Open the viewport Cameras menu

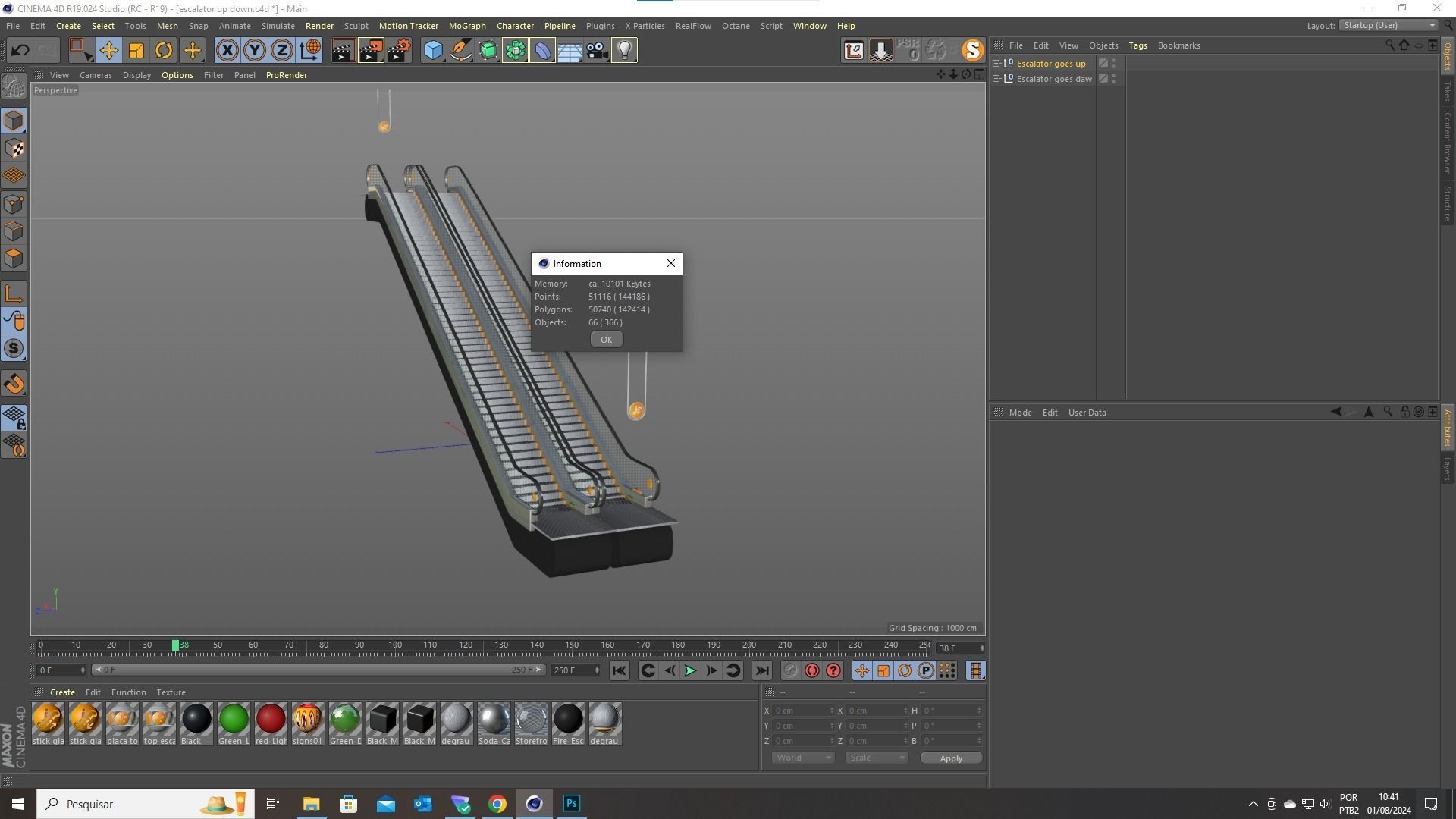pos(96,75)
